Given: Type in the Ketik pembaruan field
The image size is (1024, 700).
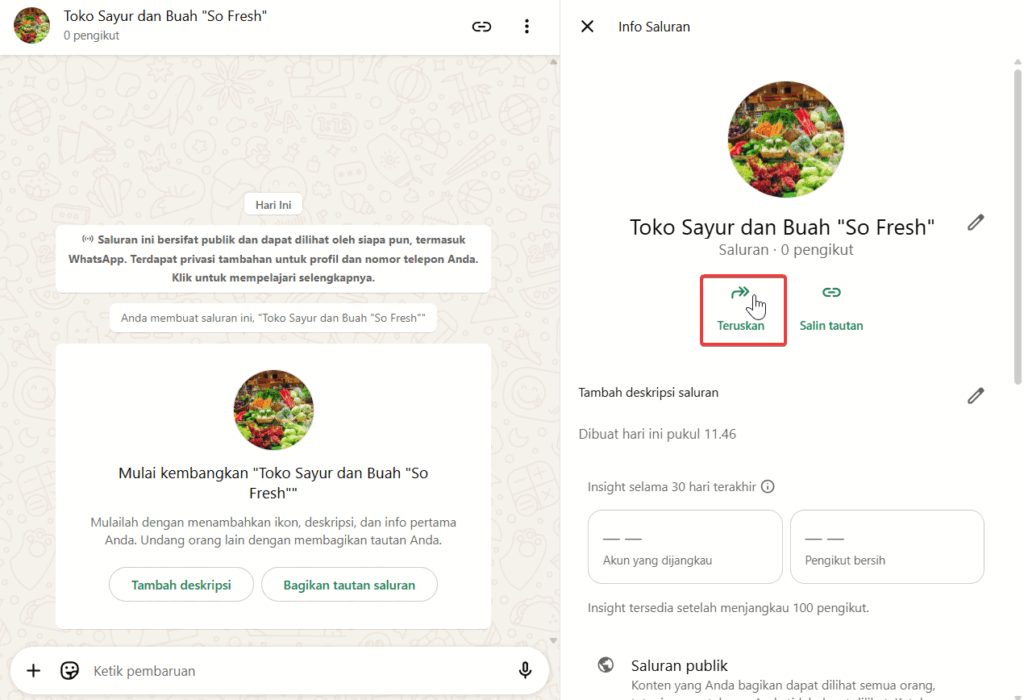Looking at the screenshot, I should coord(290,671).
